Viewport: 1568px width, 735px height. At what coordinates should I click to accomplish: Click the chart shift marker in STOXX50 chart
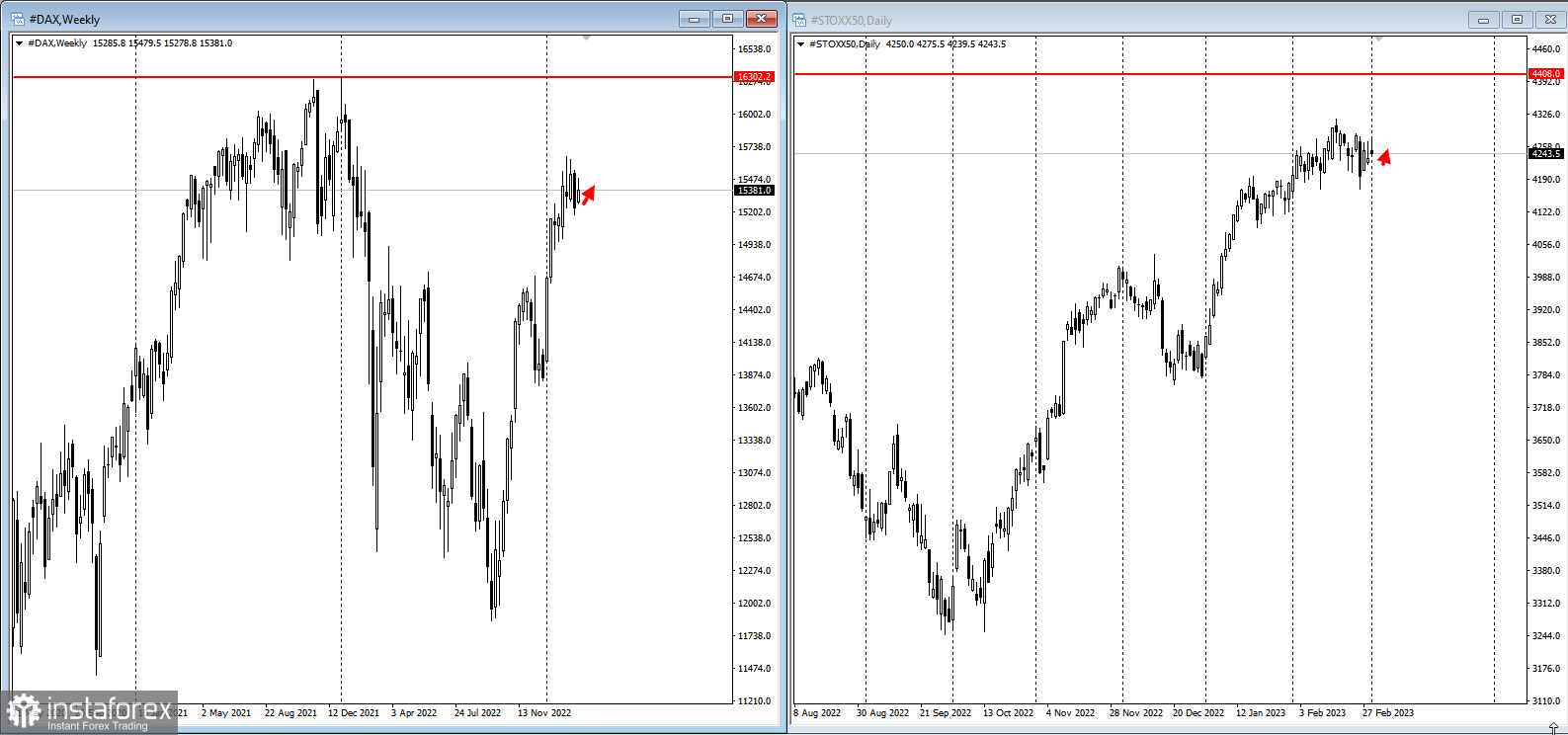(x=1378, y=39)
